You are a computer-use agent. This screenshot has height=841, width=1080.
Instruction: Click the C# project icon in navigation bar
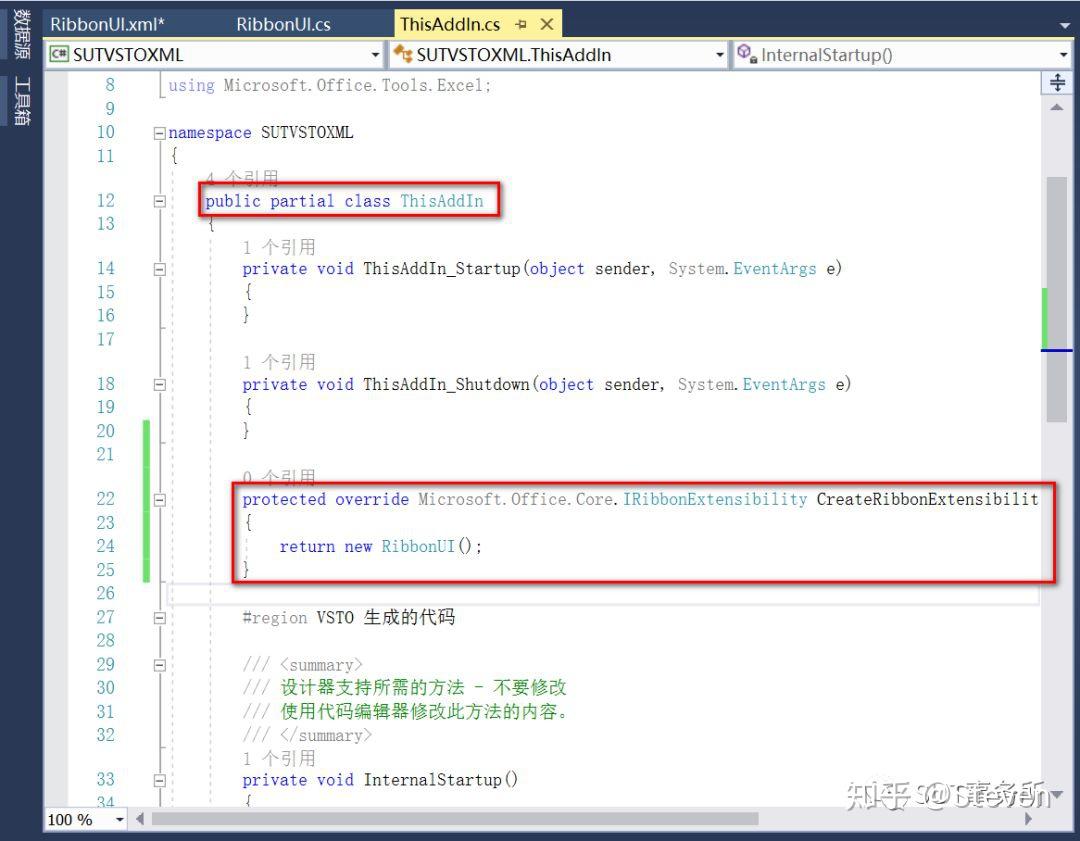point(59,54)
